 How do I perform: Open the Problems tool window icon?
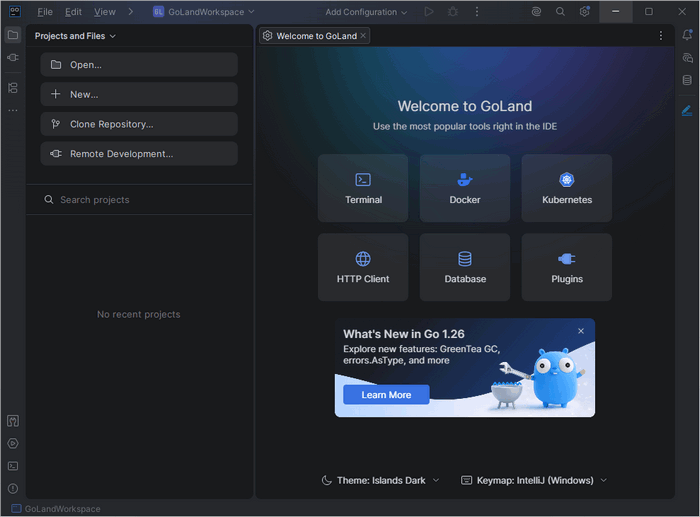click(x=13, y=488)
